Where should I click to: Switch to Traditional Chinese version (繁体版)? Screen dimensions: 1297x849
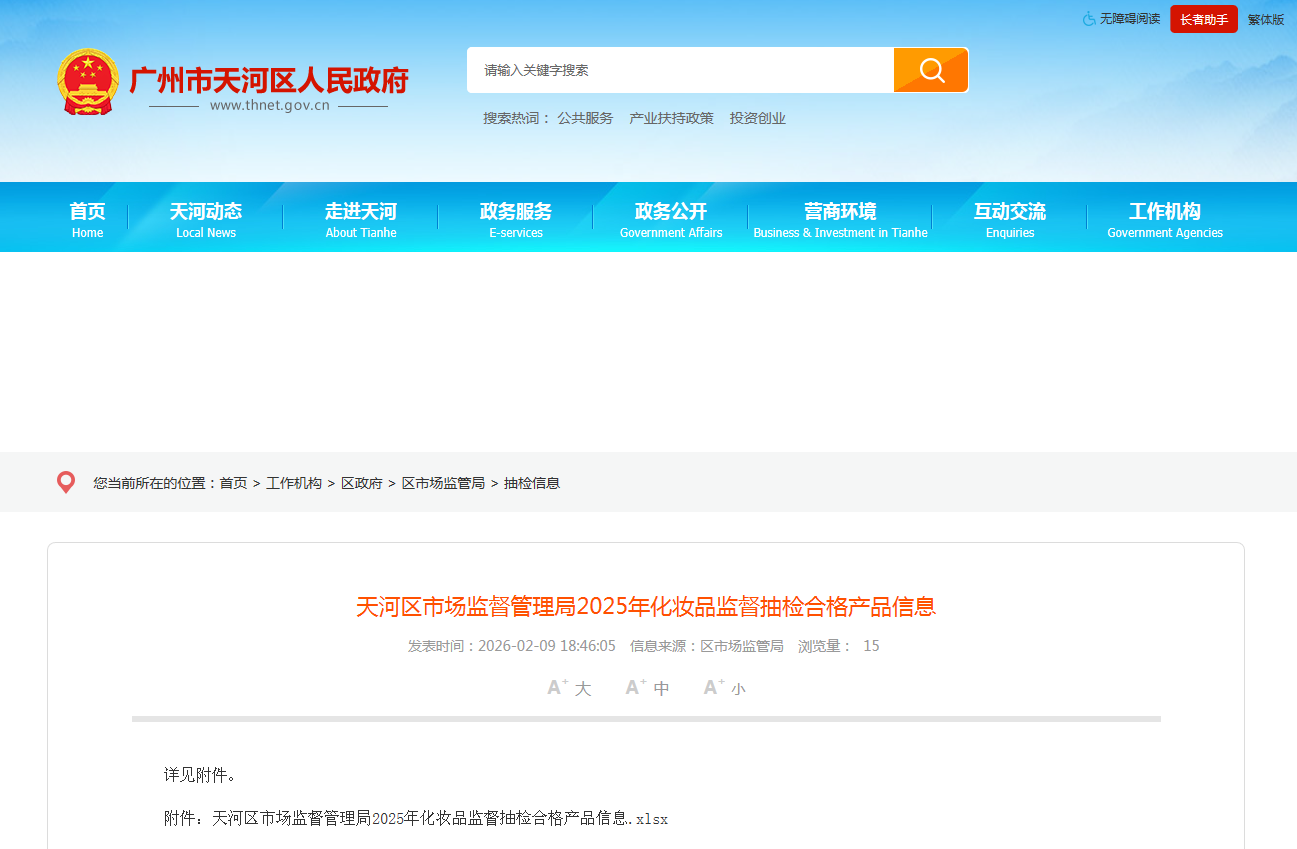[1265, 19]
